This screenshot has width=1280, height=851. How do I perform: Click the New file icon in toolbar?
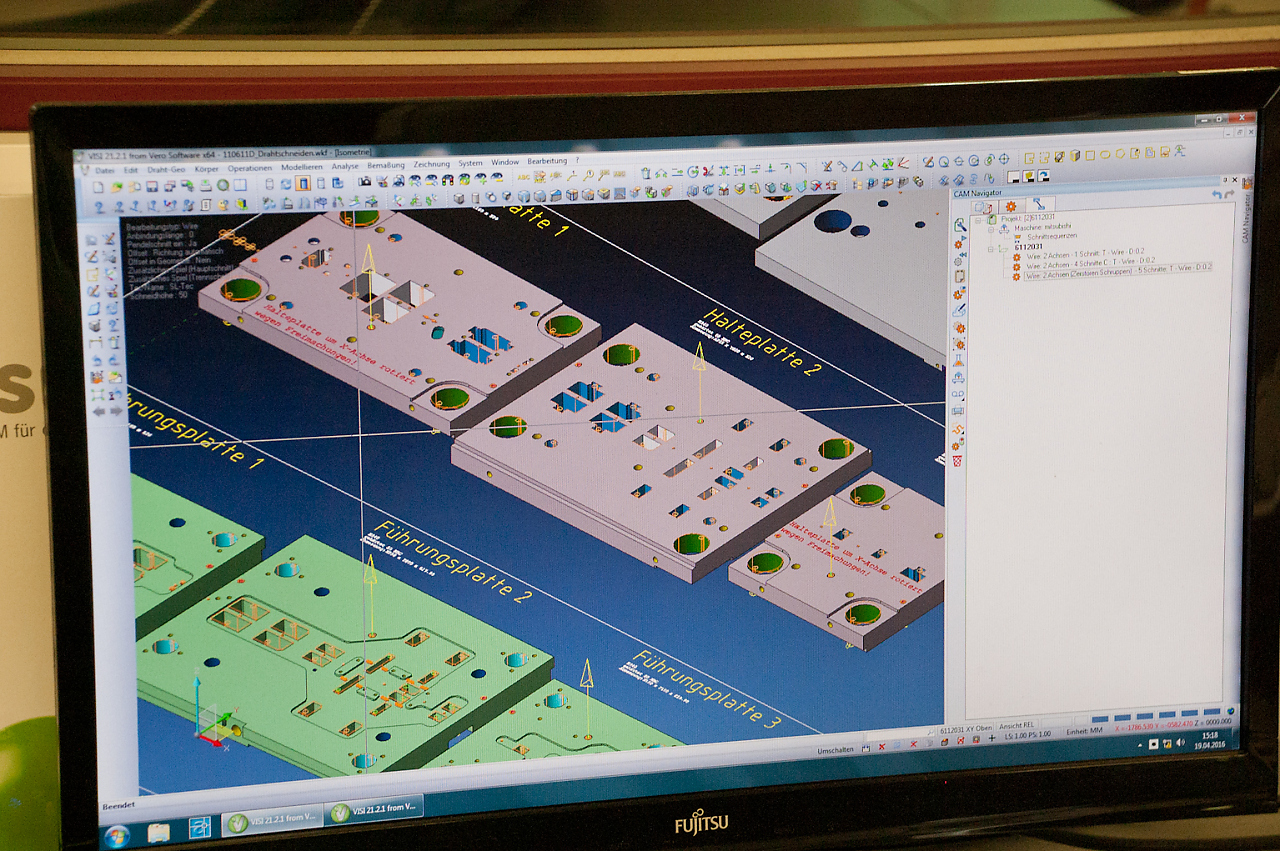tap(100, 186)
